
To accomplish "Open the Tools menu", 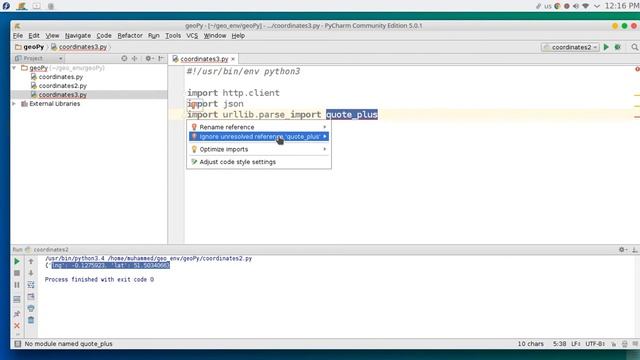I will pyautogui.click(x=173, y=36).
